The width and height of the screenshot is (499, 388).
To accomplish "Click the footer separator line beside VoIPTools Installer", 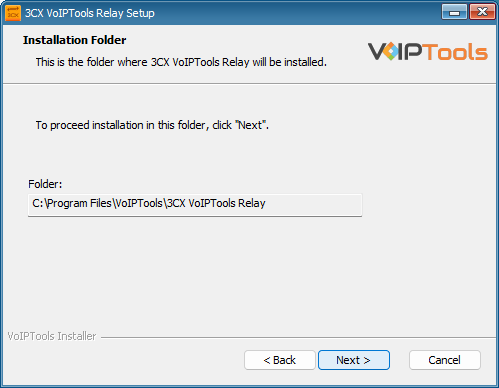I will point(298,338).
